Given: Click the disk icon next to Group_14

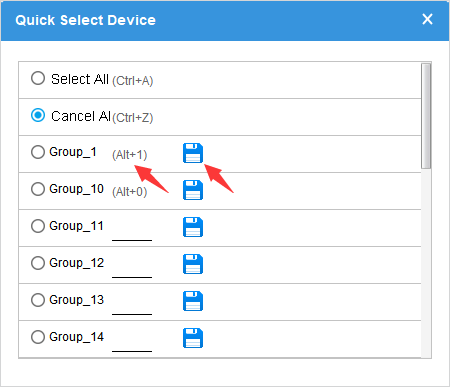Looking at the screenshot, I should [193, 338].
